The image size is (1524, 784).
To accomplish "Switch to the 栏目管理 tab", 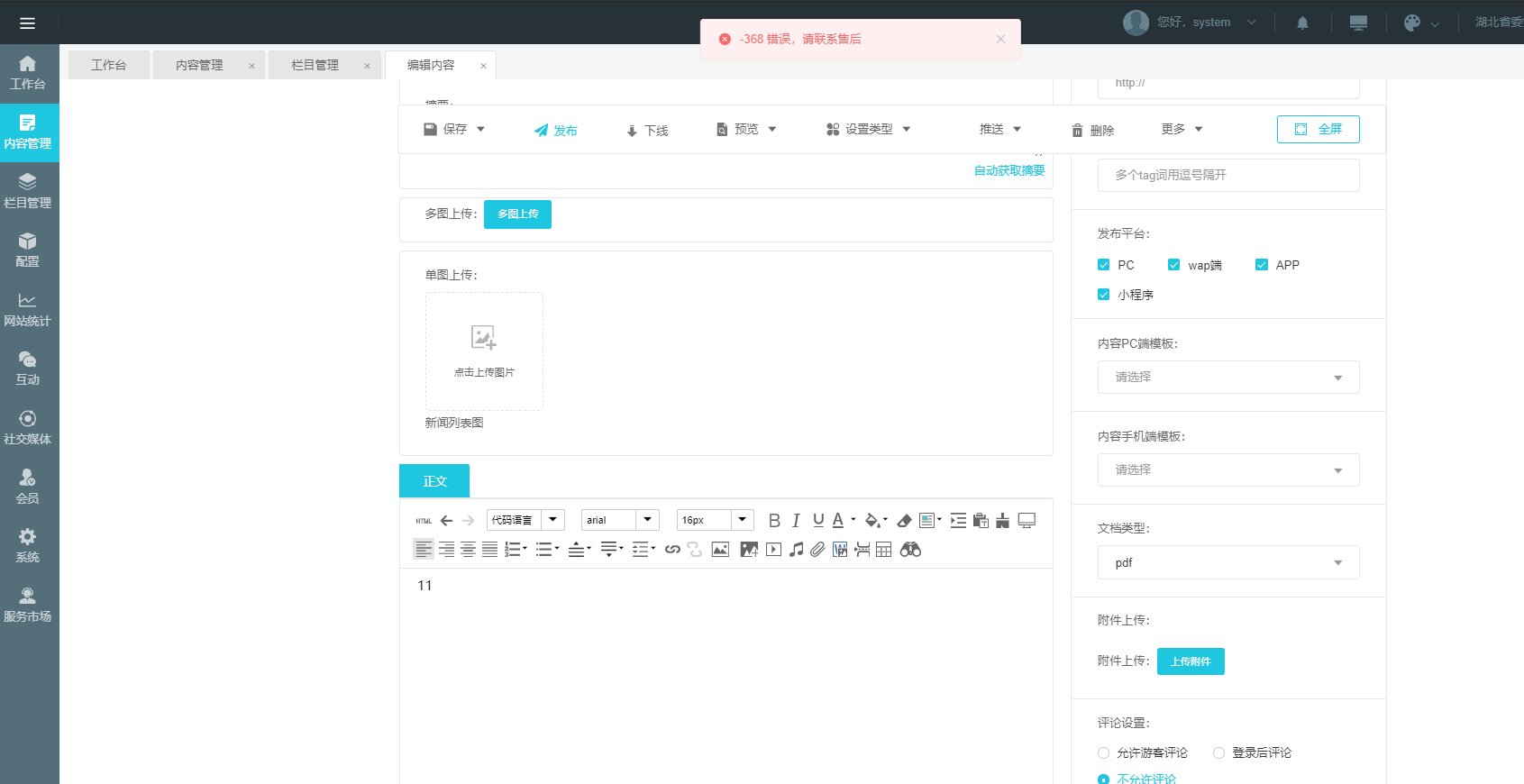I will pos(315,65).
